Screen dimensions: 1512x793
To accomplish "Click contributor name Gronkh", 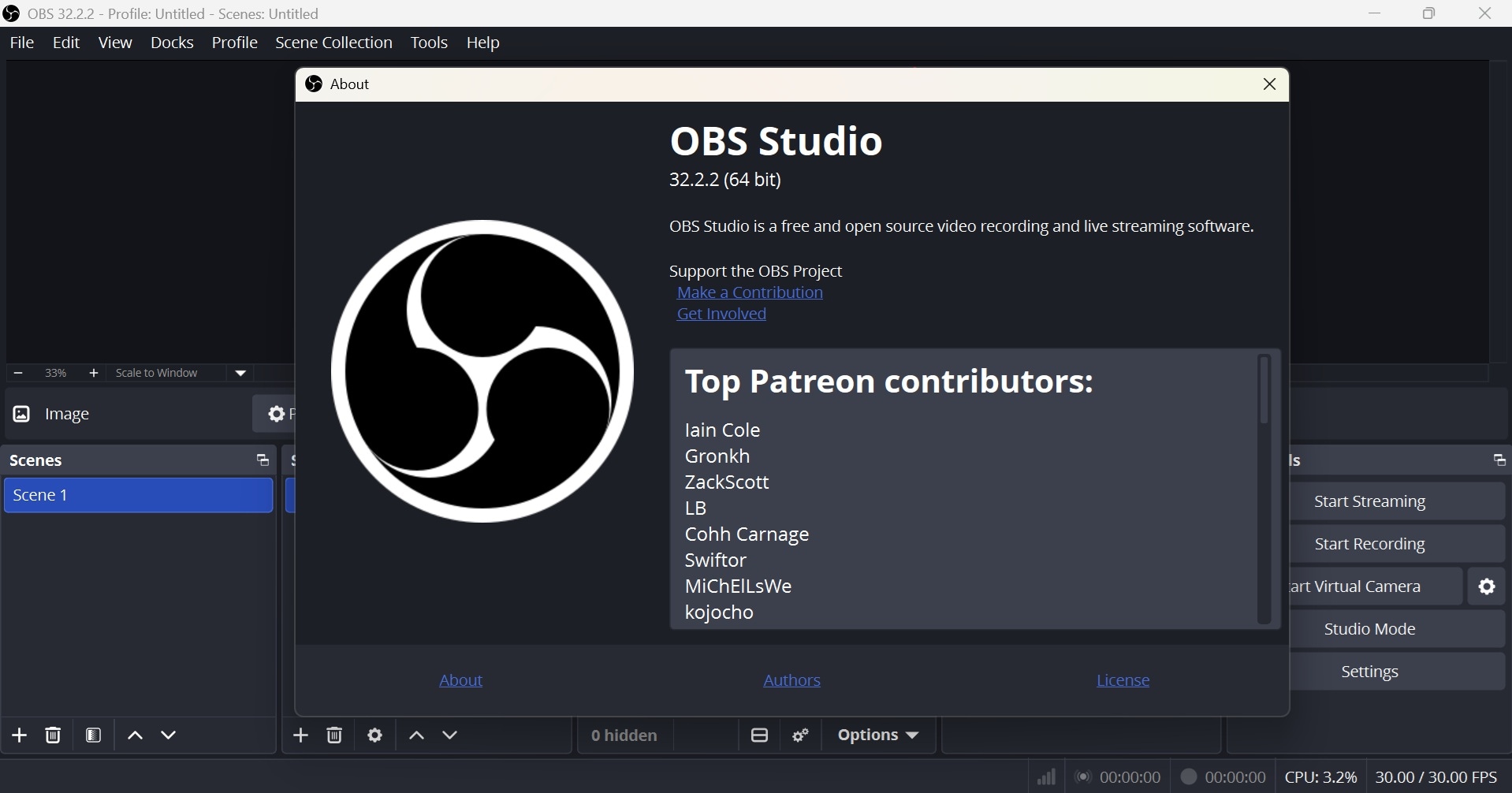I will 717,456.
